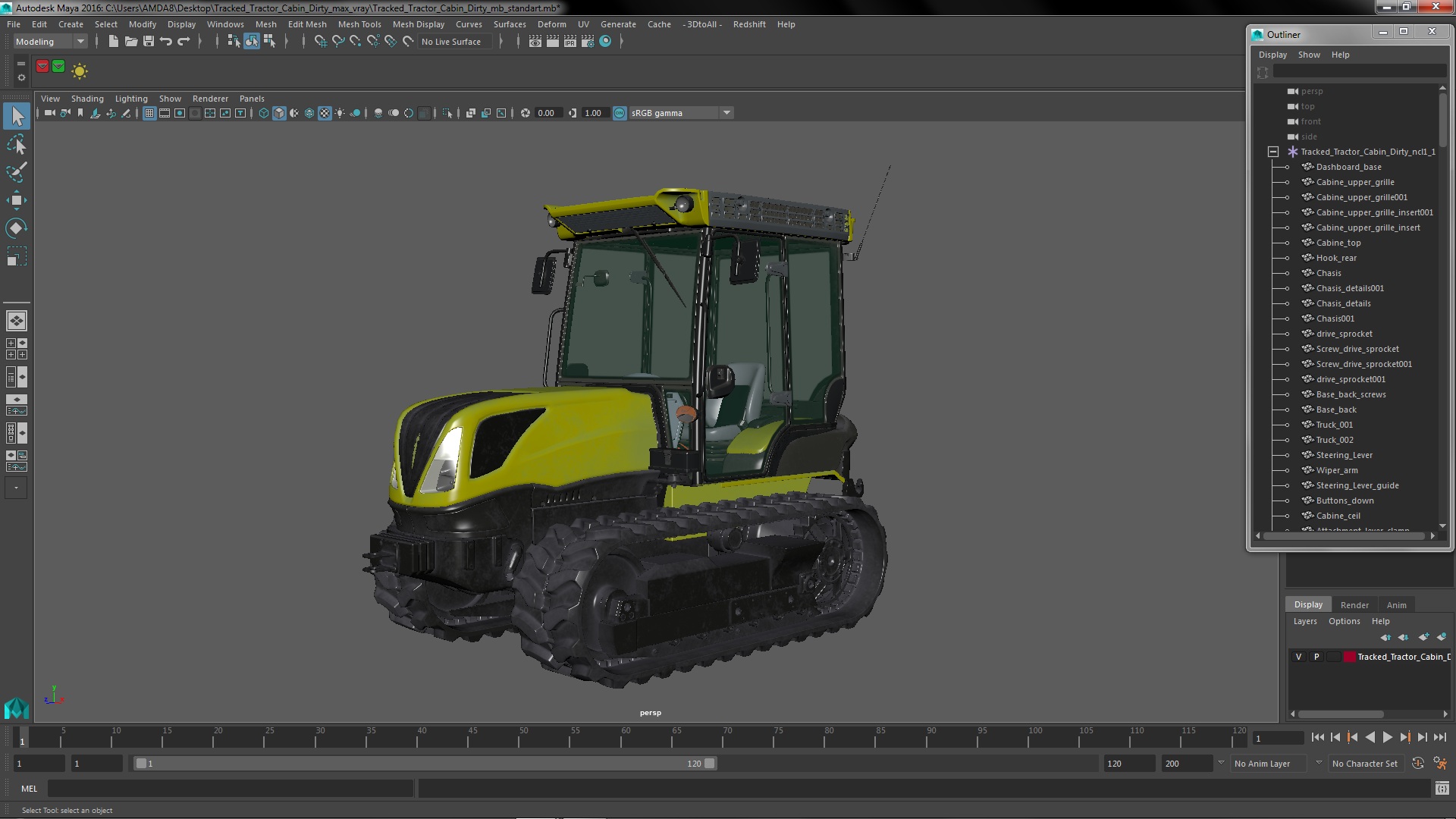Undo the last action
Image resolution: width=1456 pixels, height=819 pixels.
[x=166, y=41]
